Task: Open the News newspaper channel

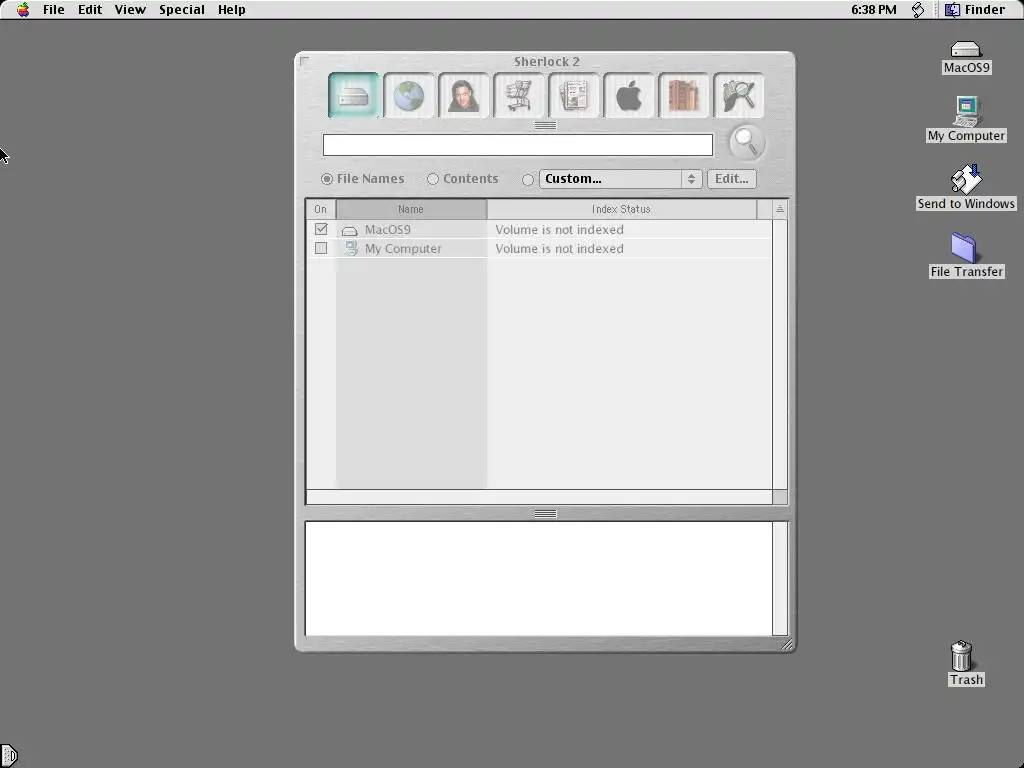Action: [574, 95]
